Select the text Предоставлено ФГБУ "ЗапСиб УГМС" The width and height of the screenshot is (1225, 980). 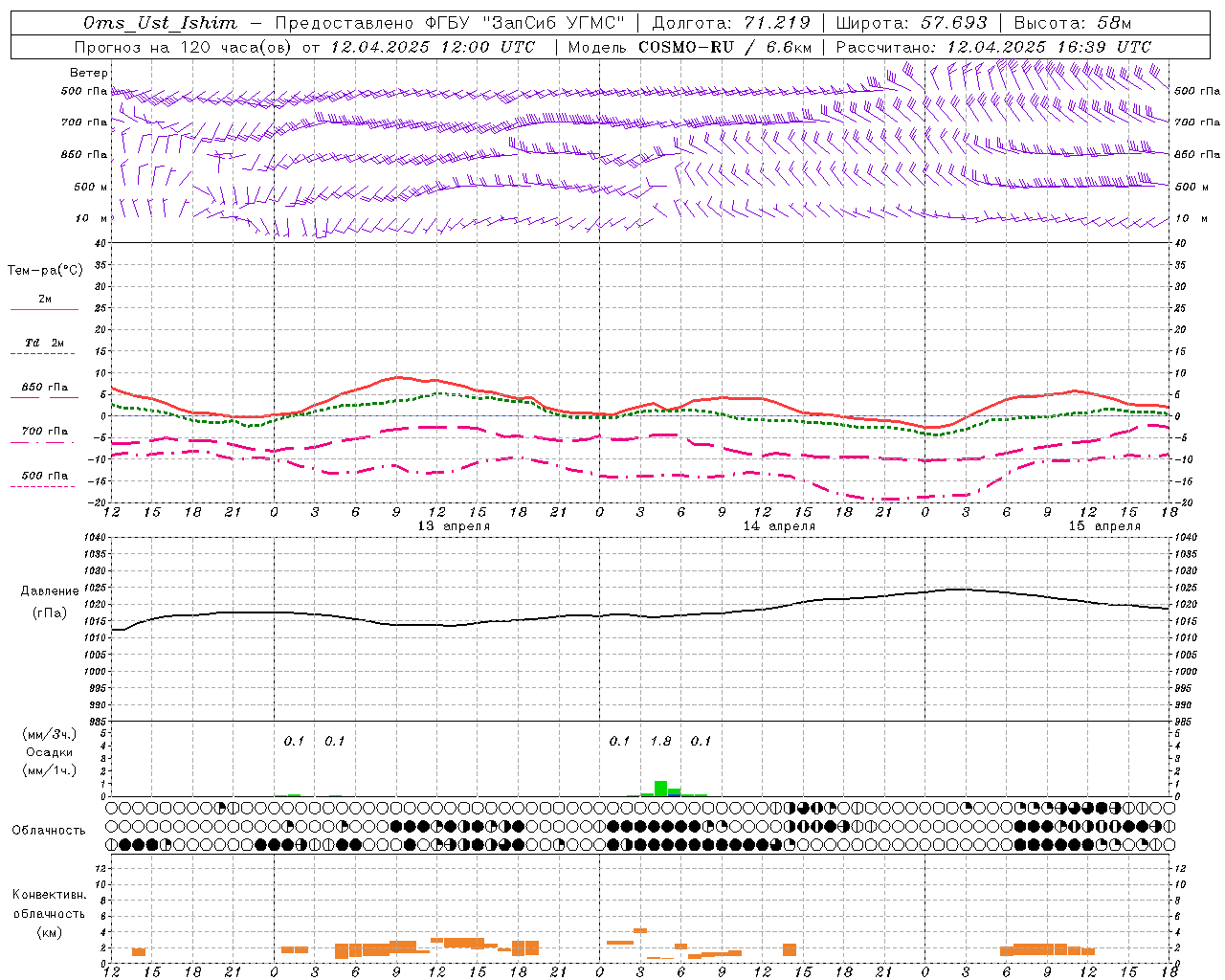[x=450, y=23]
